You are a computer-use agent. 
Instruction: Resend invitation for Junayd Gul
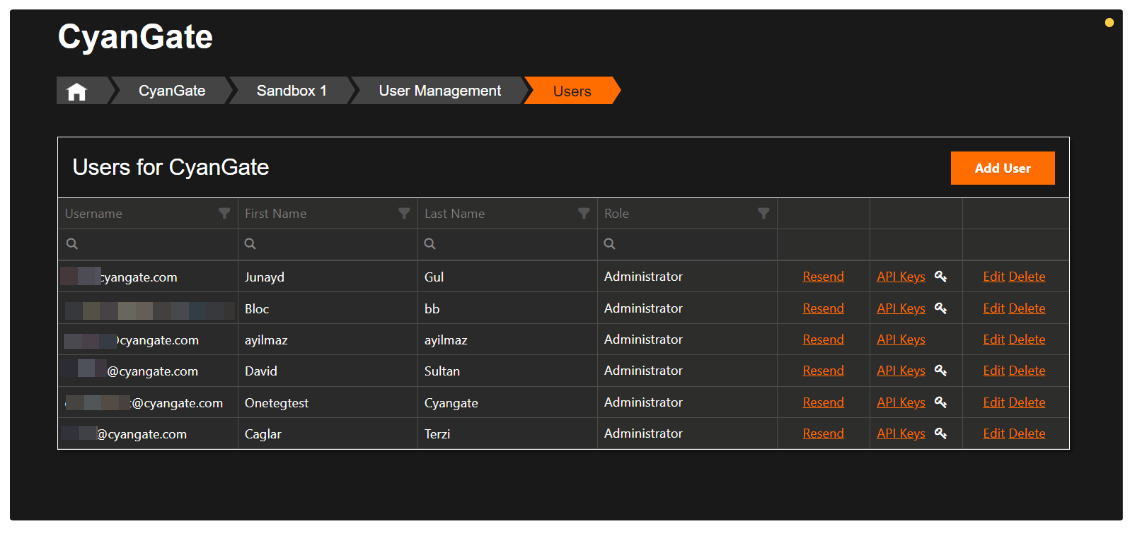click(x=823, y=277)
